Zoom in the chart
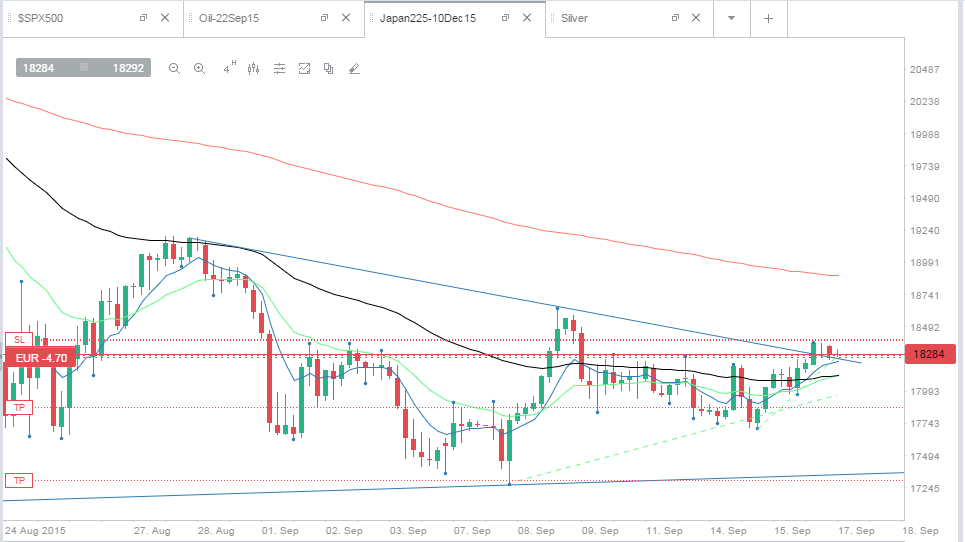 (x=199, y=69)
